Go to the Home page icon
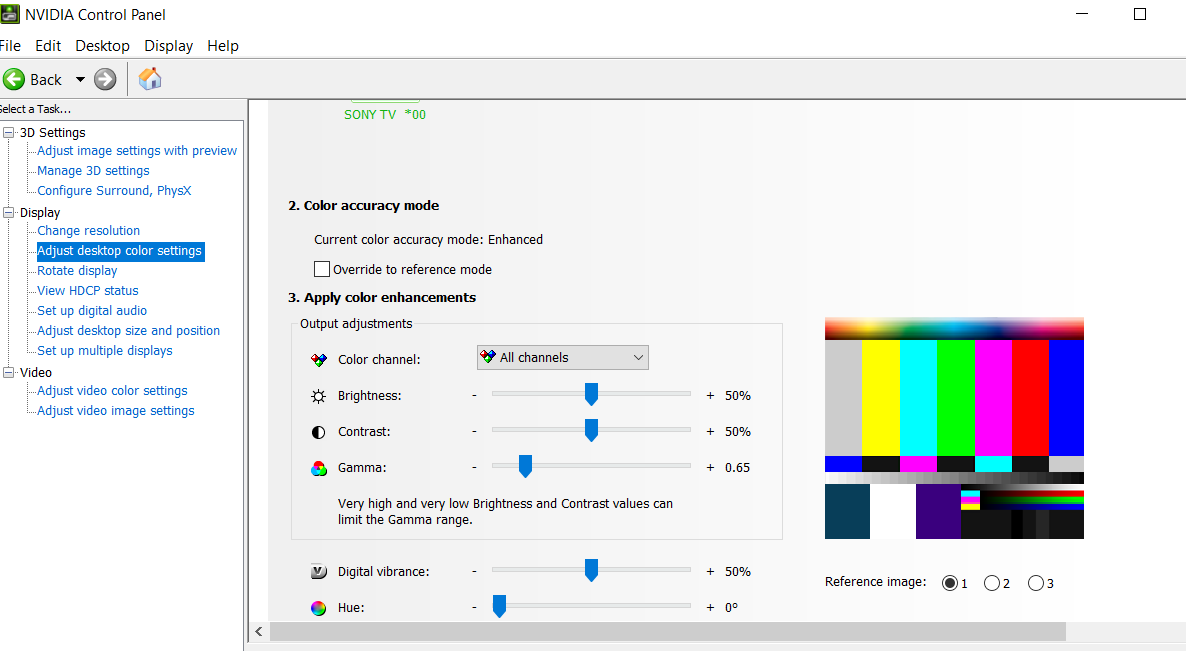 click(150, 79)
